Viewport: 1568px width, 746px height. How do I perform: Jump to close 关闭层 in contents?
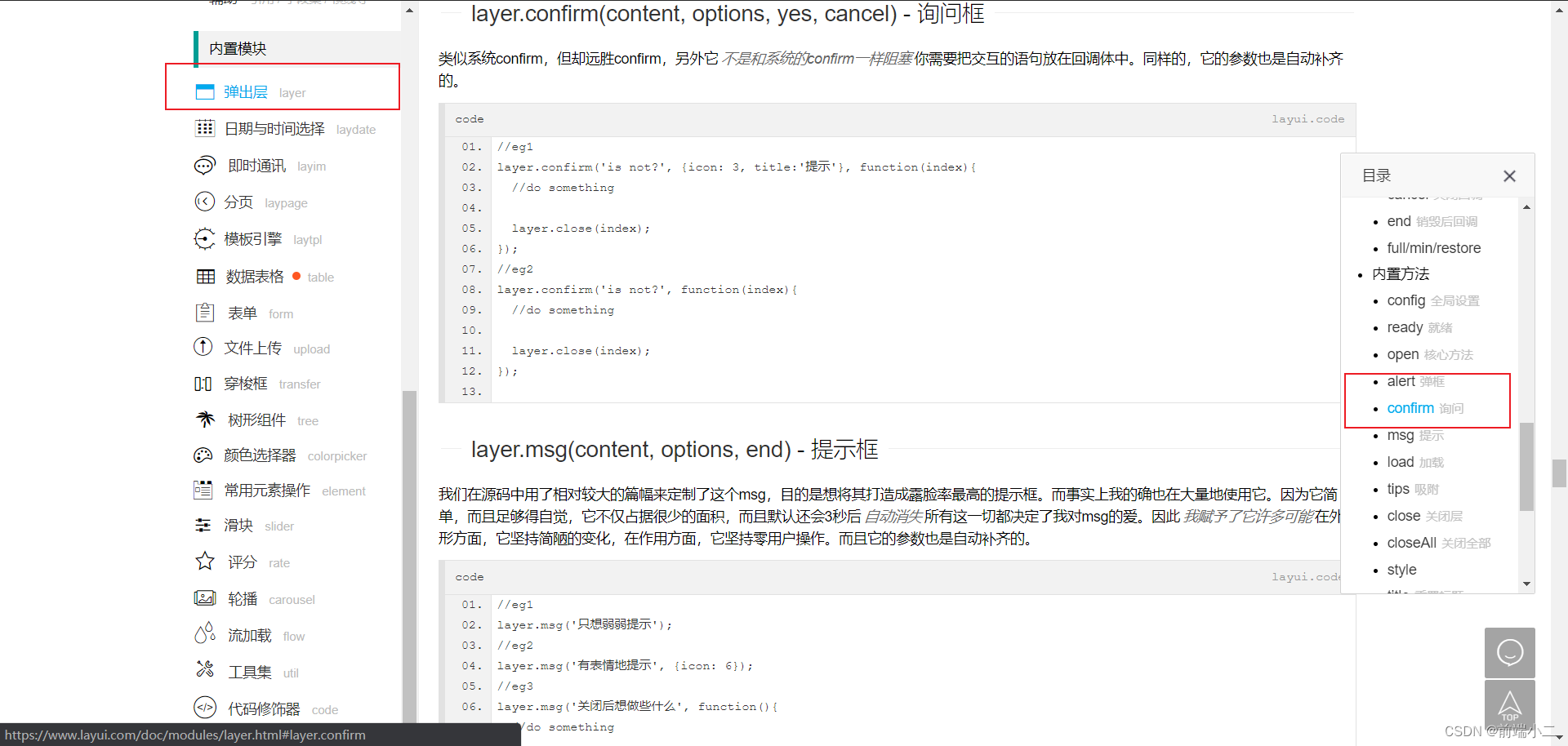pyautogui.click(x=1424, y=516)
